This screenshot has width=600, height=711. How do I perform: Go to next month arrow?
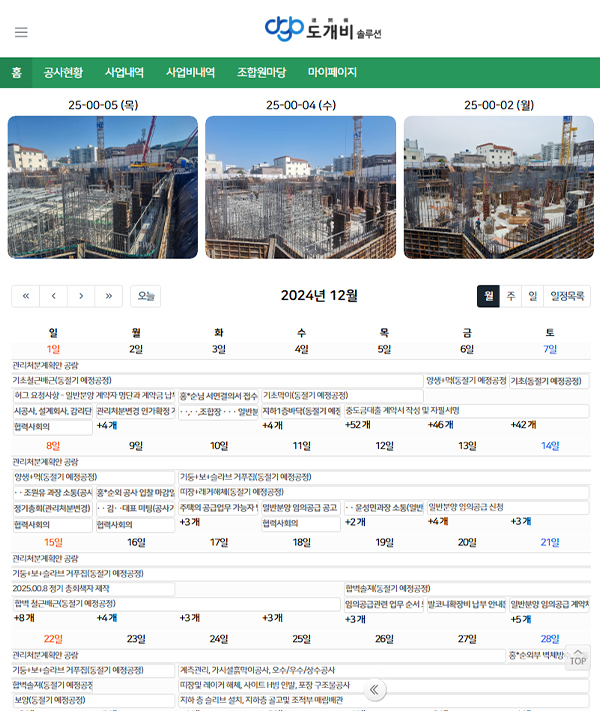pyautogui.click(x=81, y=296)
